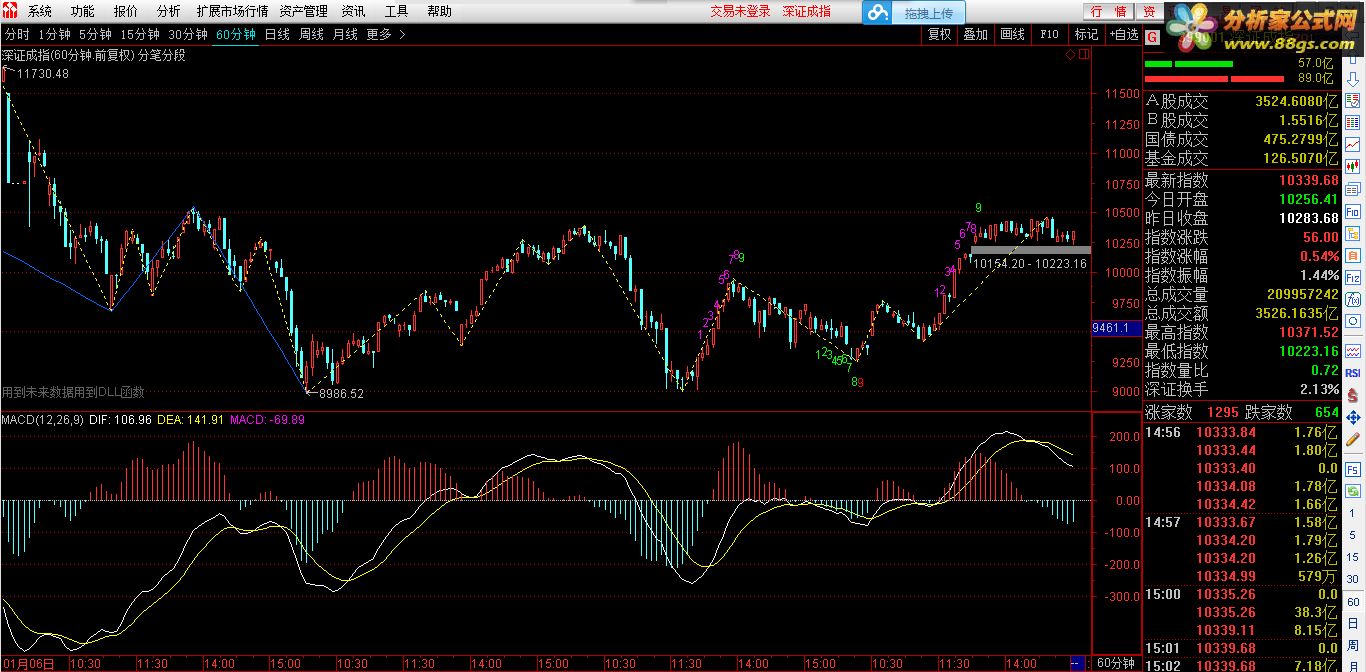Viewport: 1366px width, 672px height.
Task: Switch to the 30分钟 period tab
Action: (x=188, y=34)
